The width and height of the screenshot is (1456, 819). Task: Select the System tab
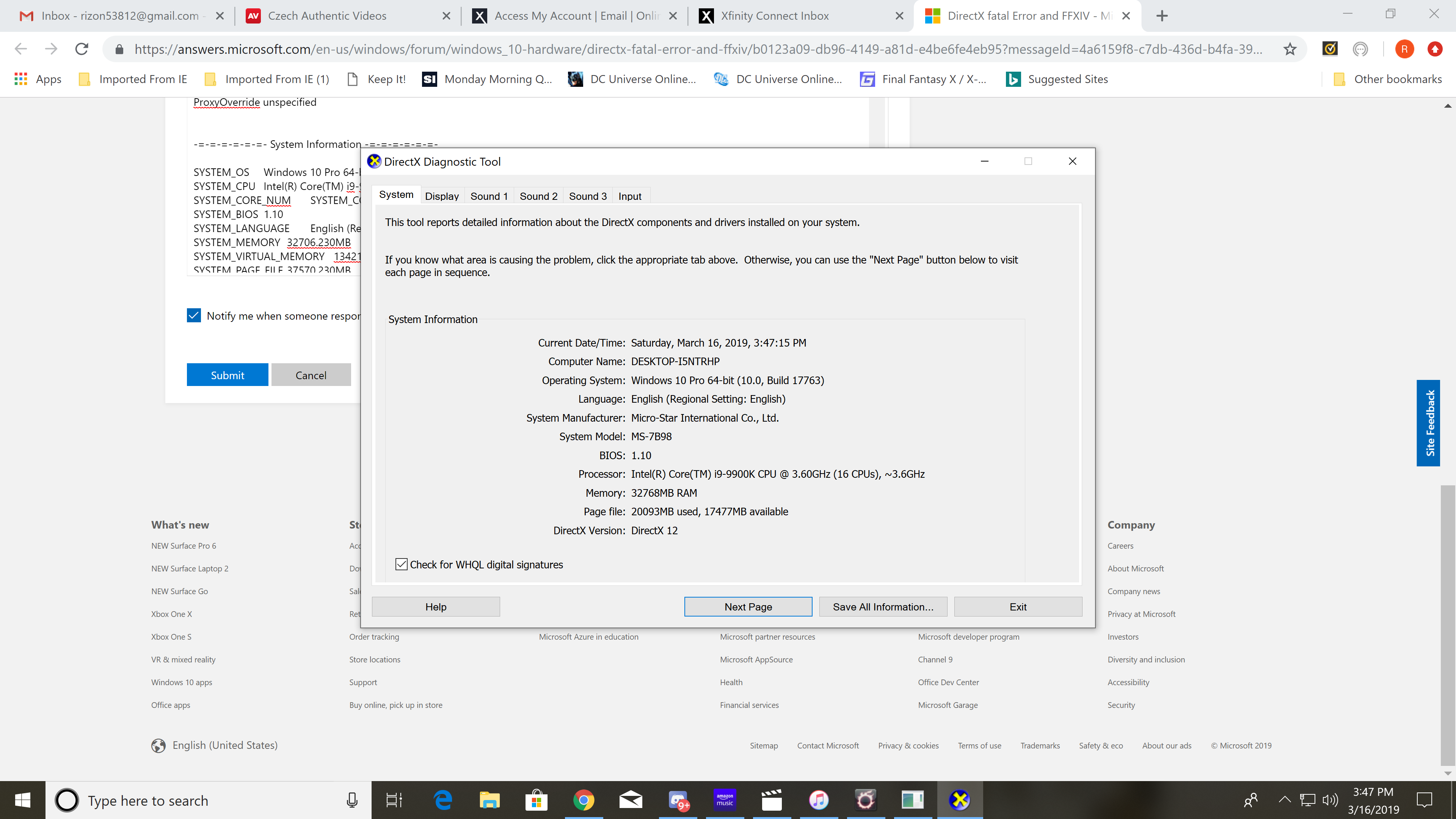pyautogui.click(x=395, y=195)
